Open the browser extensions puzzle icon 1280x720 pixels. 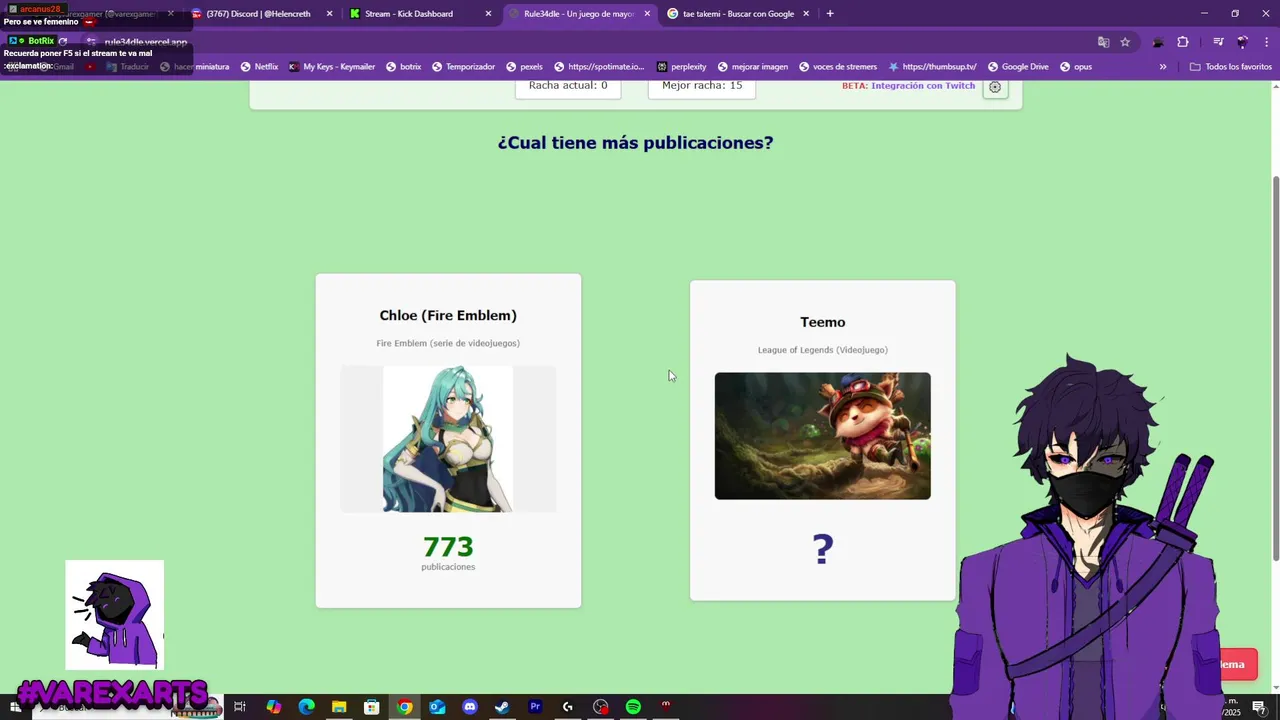point(1183,42)
